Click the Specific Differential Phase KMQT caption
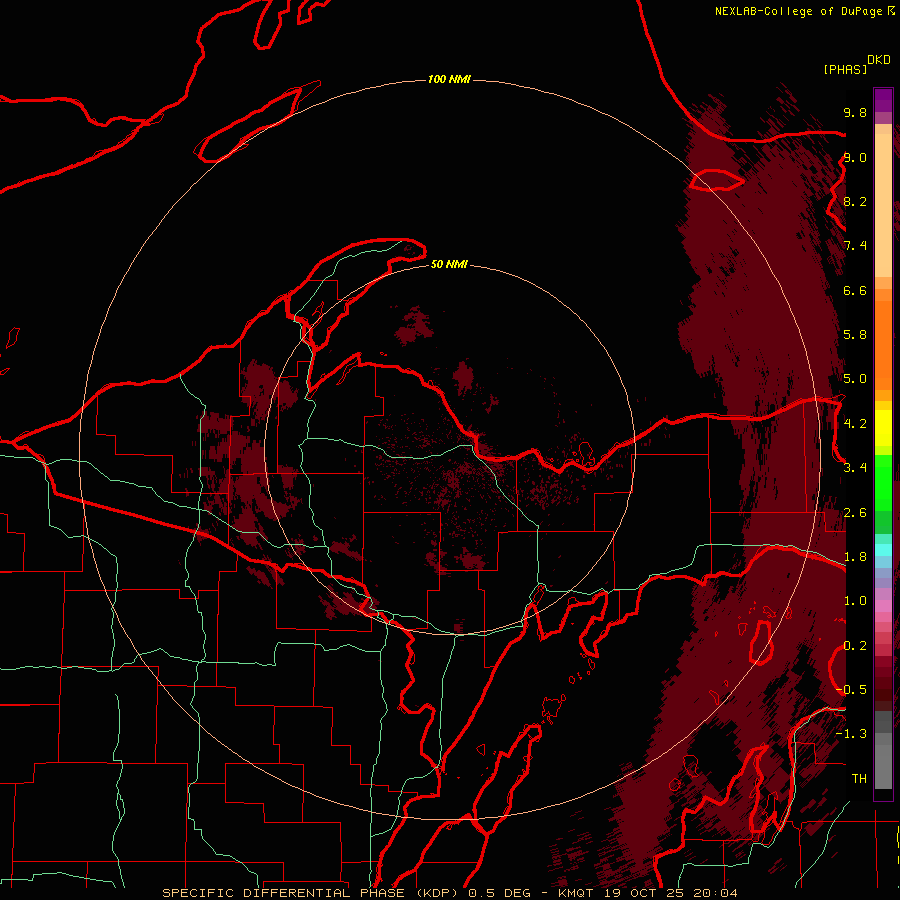Viewport: 900px width, 900px height. click(449, 893)
